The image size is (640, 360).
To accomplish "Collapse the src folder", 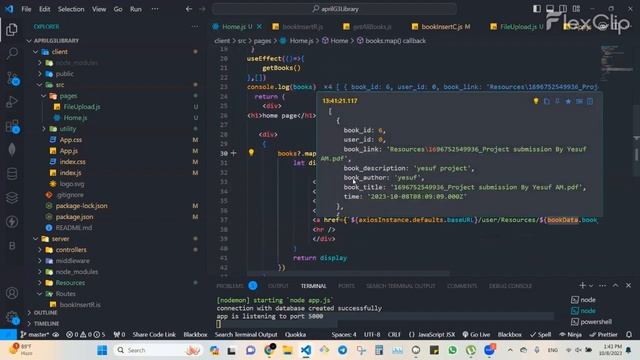I will [x=40, y=85].
